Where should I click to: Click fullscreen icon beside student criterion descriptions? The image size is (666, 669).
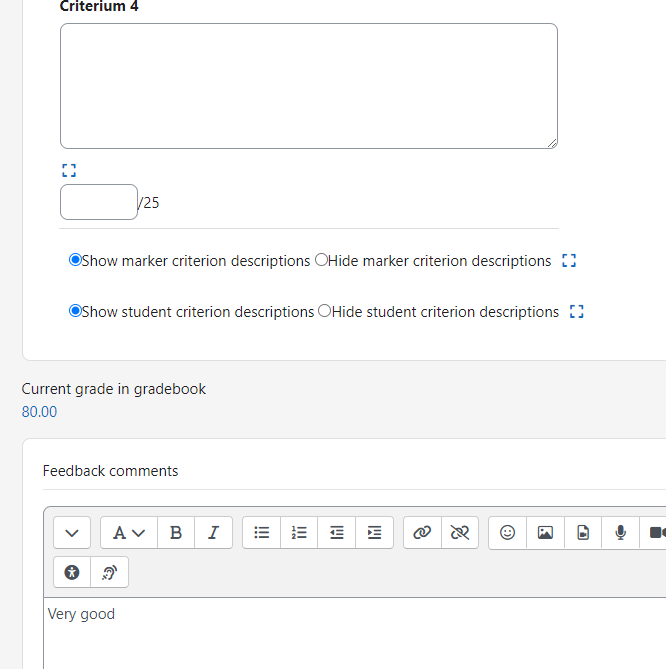coord(577,311)
